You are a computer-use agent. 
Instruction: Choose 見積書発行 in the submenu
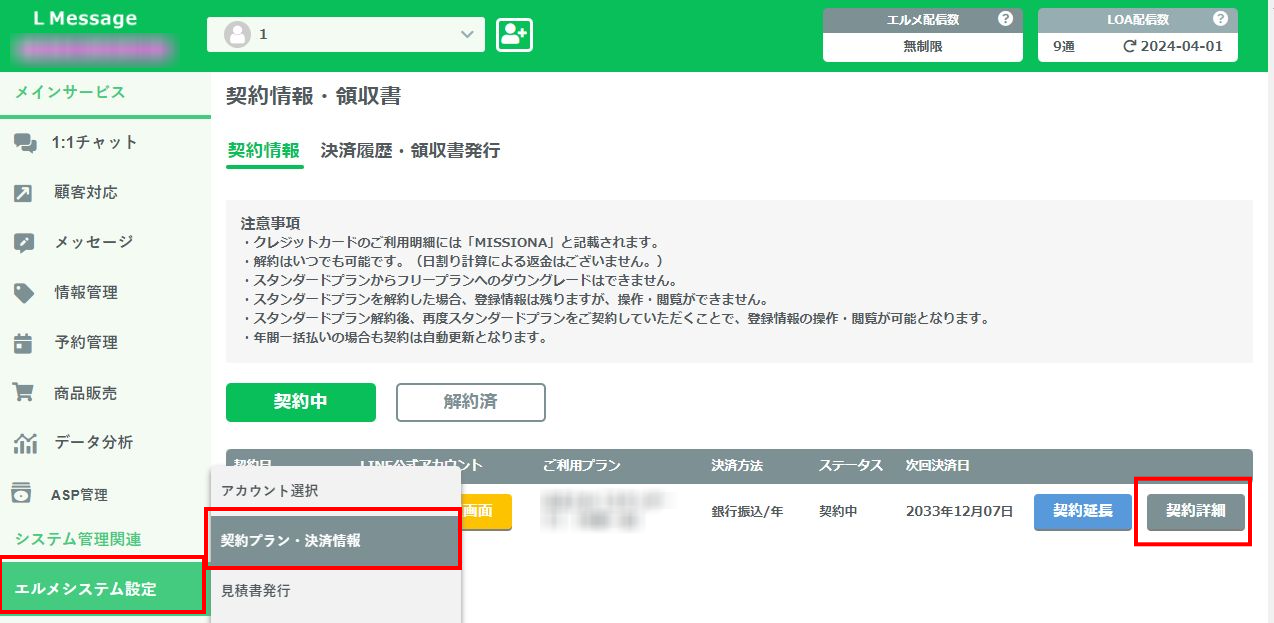pos(256,591)
